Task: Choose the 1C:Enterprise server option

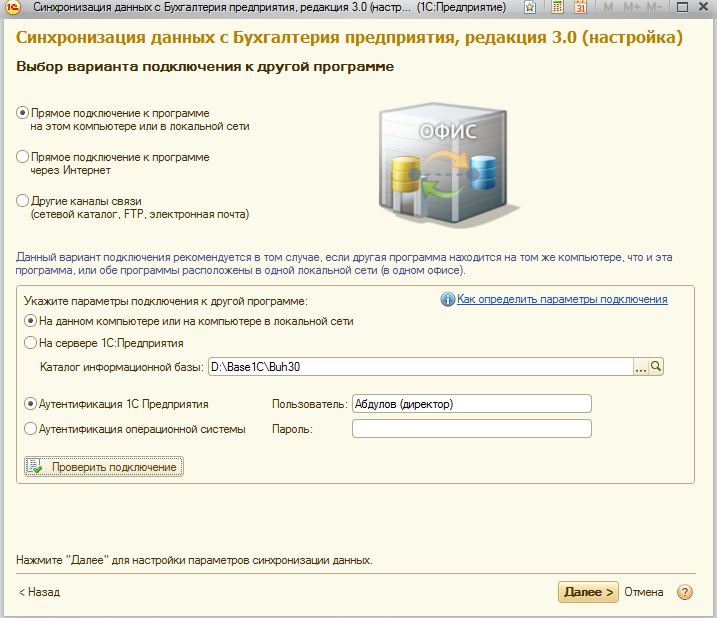Action: coord(30,343)
